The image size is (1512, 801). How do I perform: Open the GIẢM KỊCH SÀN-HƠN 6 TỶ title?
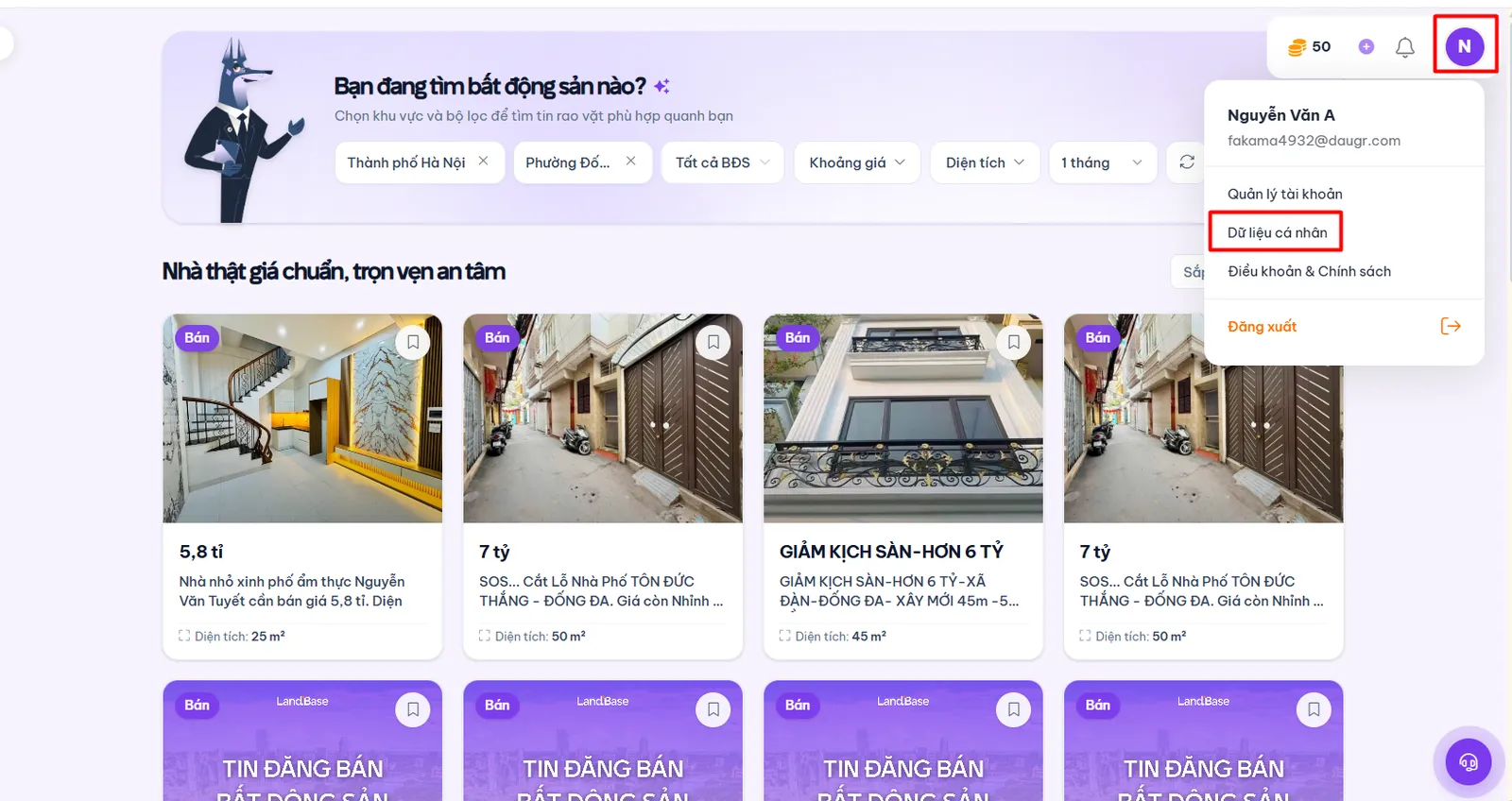pos(891,552)
